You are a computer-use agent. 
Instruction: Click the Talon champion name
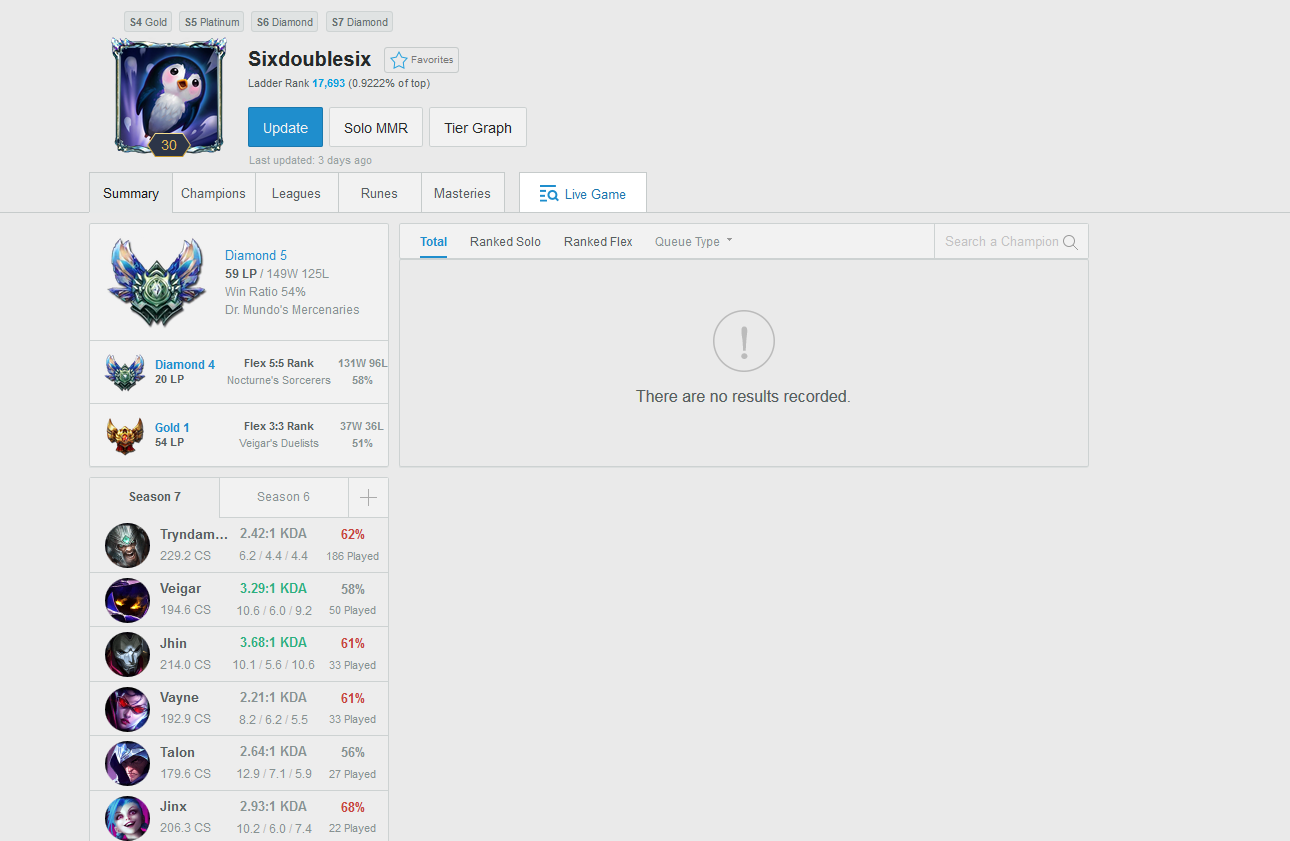coord(177,752)
